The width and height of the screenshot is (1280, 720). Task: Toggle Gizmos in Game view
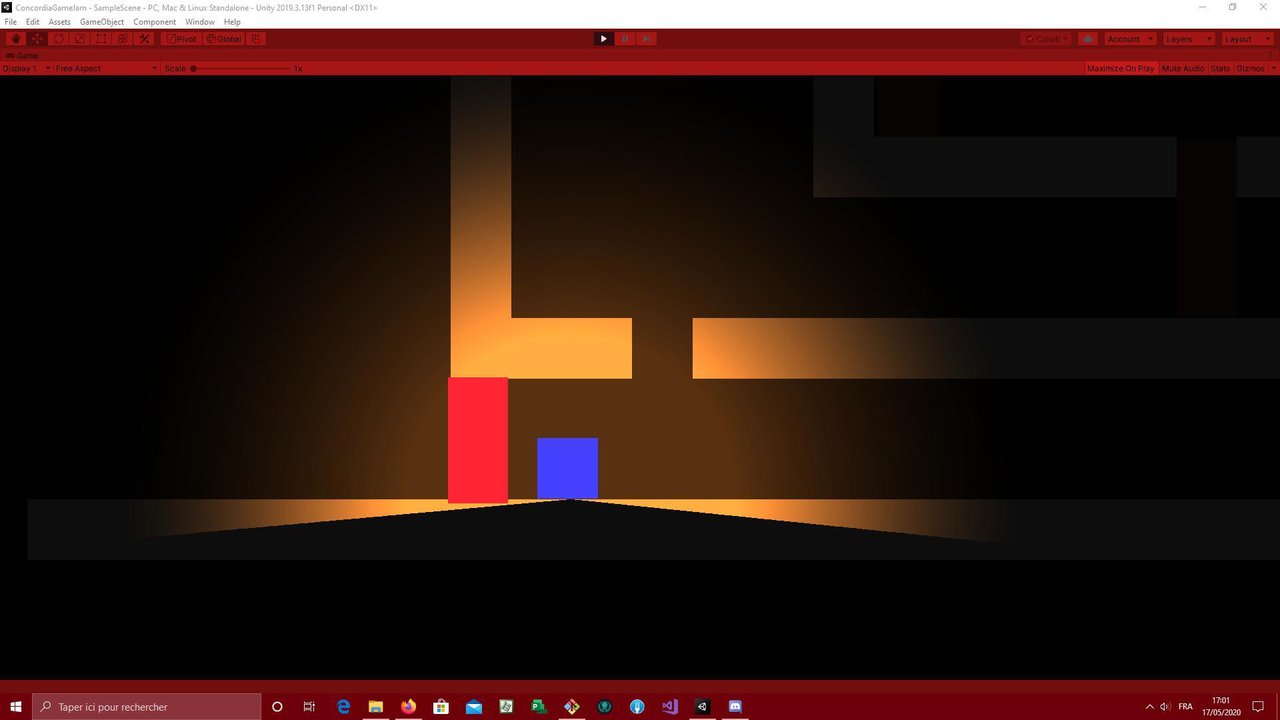pos(1249,68)
